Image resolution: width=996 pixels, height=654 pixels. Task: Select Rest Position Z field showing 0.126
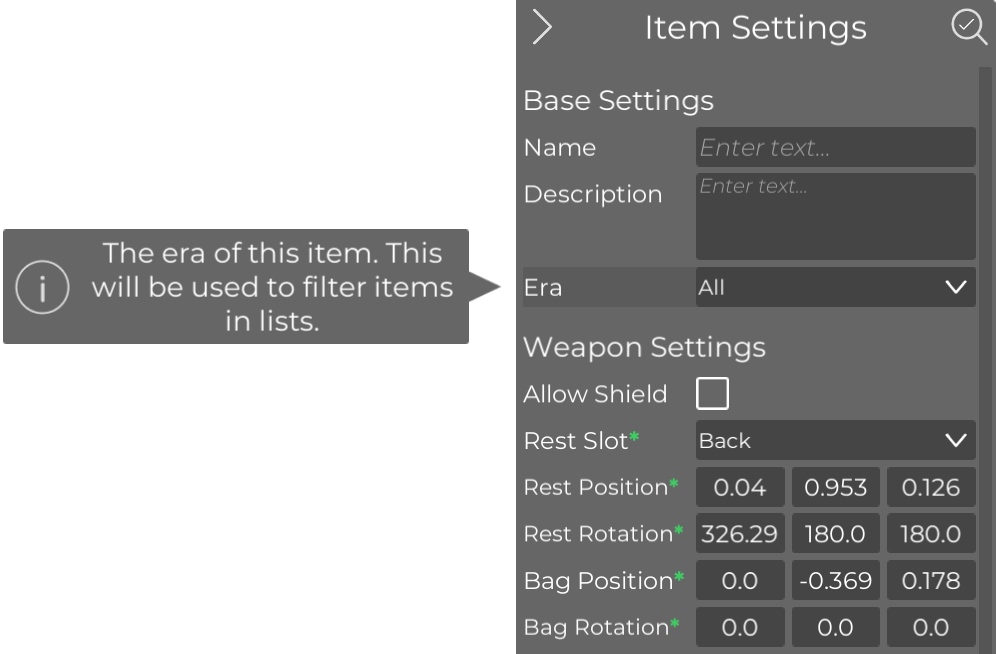tap(930, 488)
